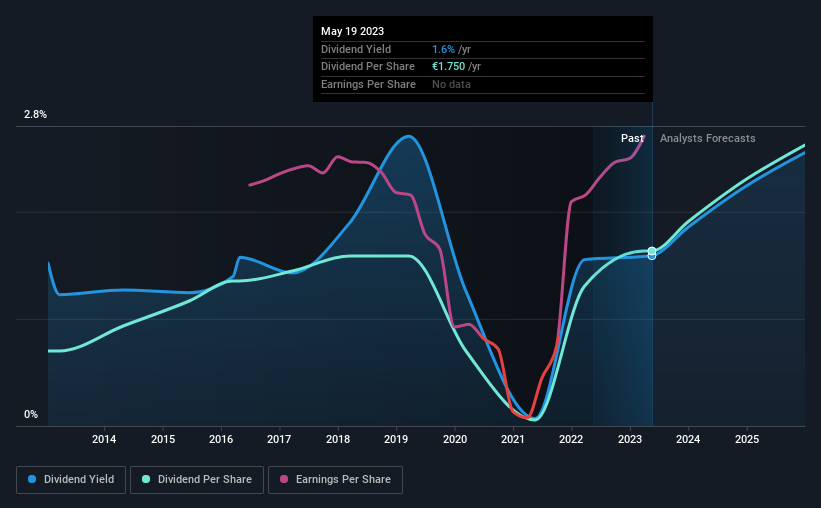Click the 2.8% y-axis label

tap(35, 114)
